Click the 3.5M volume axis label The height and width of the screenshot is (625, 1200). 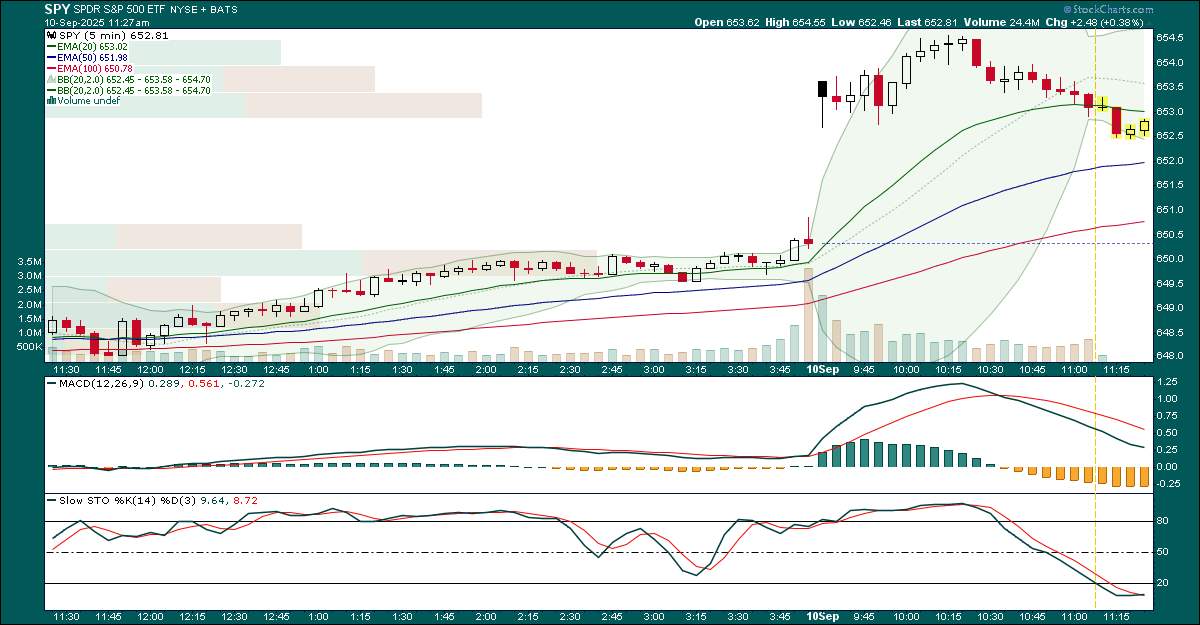point(29,261)
